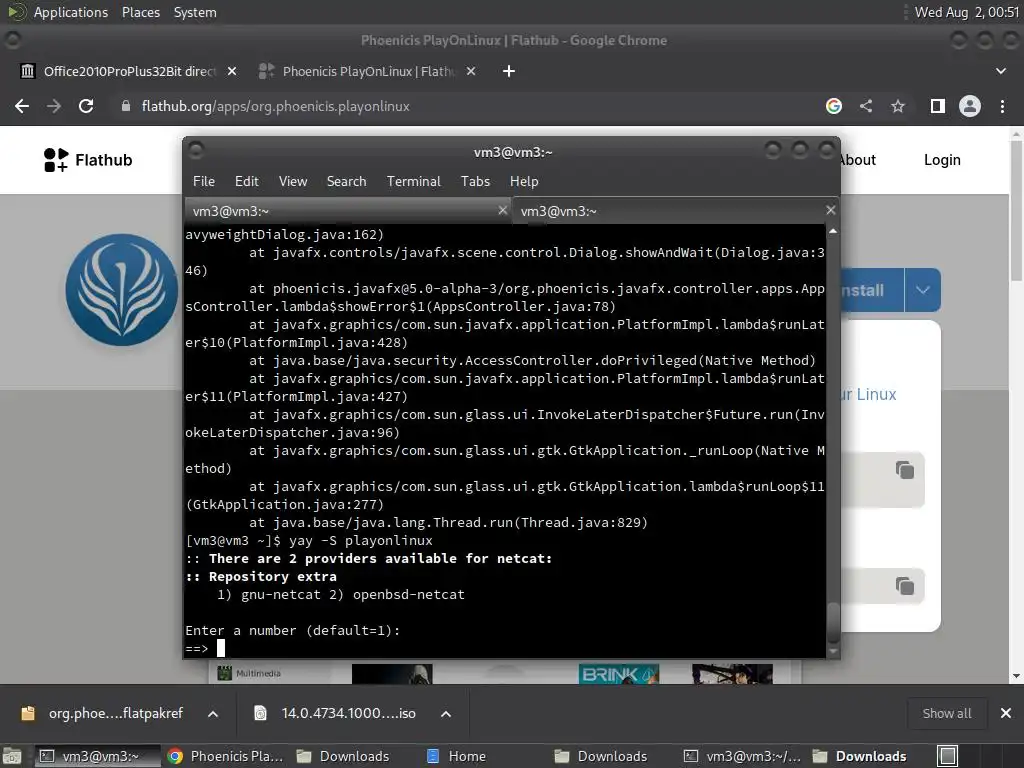Image resolution: width=1024 pixels, height=768 pixels.
Task: Go forward in Chrome browser
Action: click(54, 106)
